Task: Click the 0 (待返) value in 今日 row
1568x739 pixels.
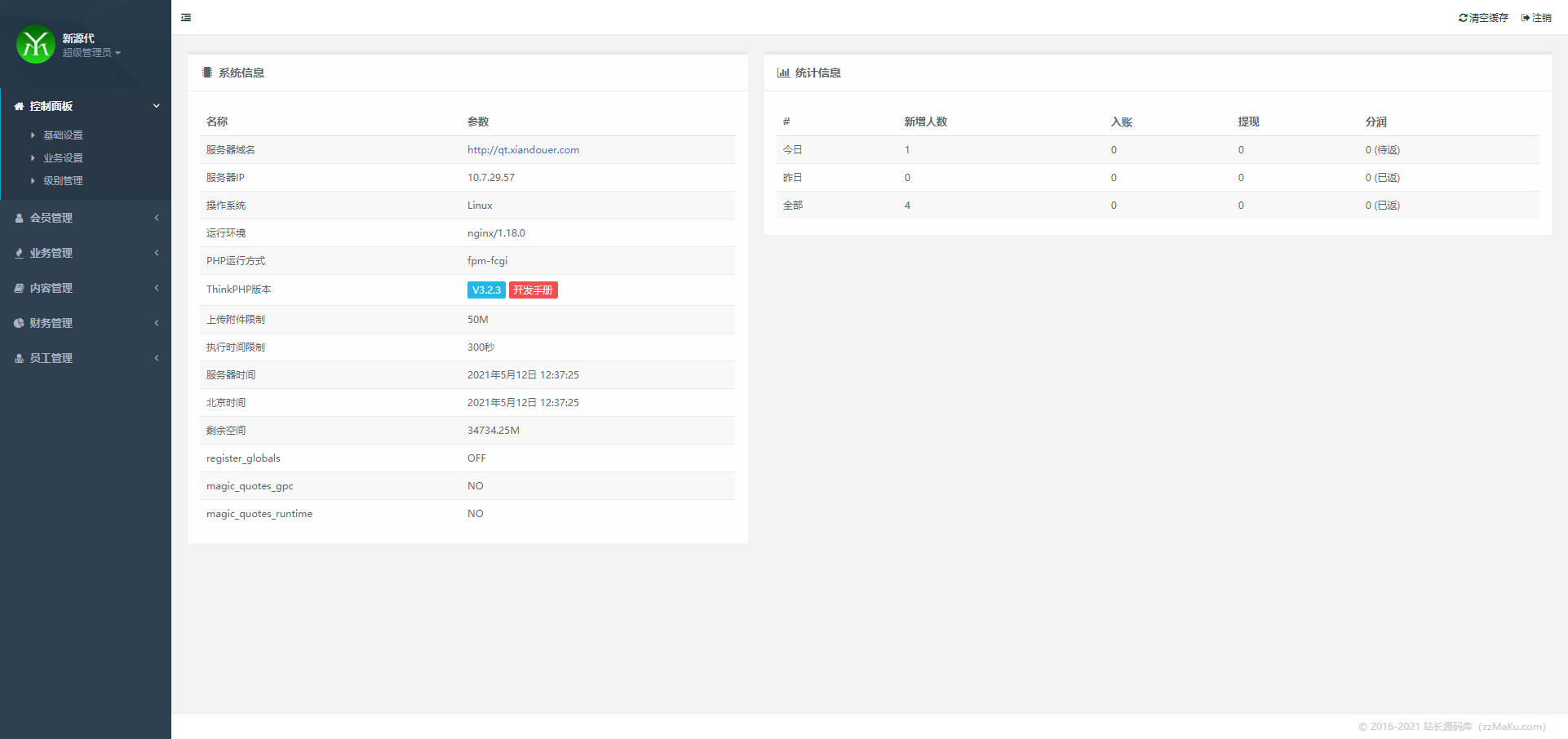Action: 1383,150
